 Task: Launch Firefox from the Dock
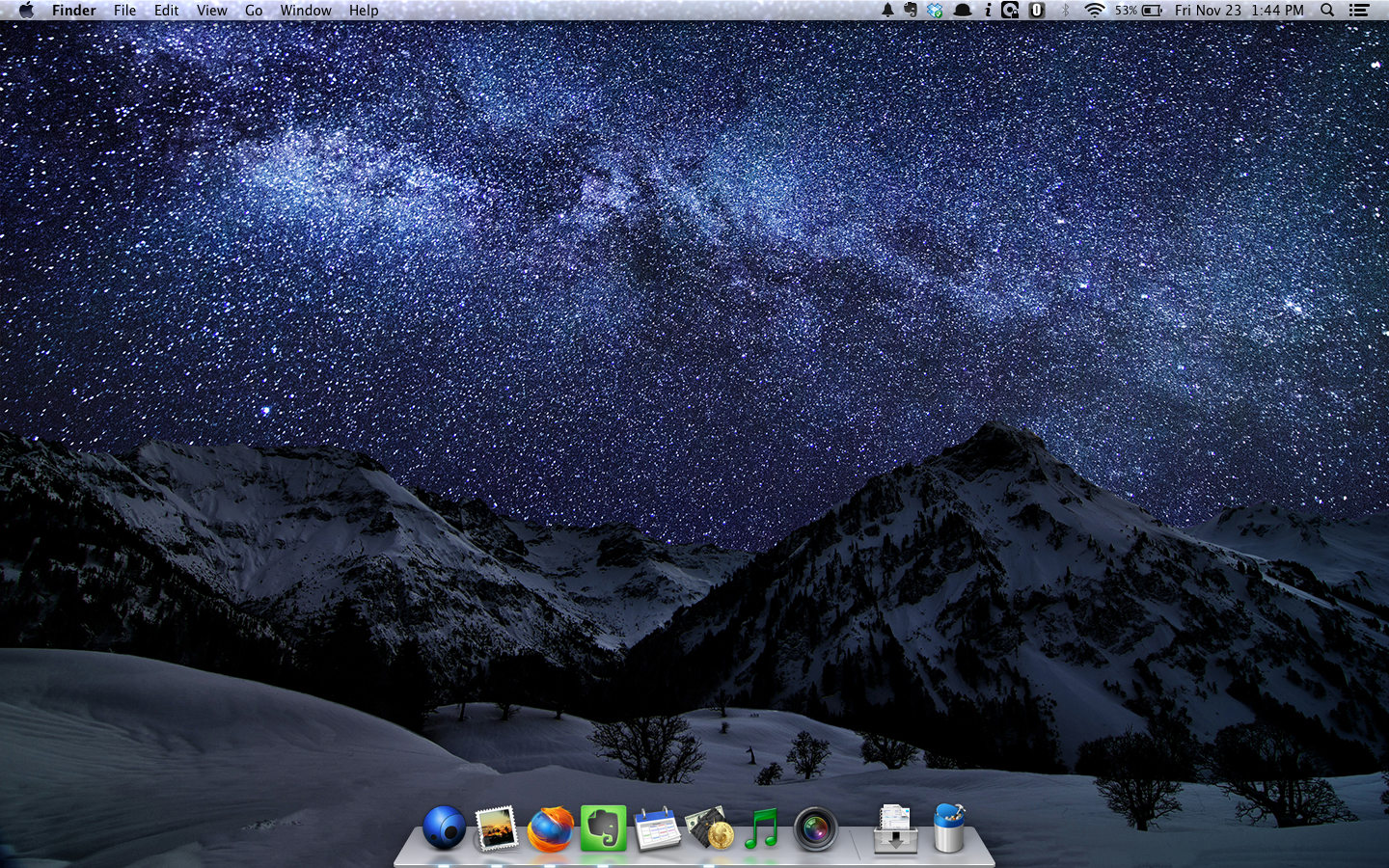pyautogui.click(x=550, y=828)
